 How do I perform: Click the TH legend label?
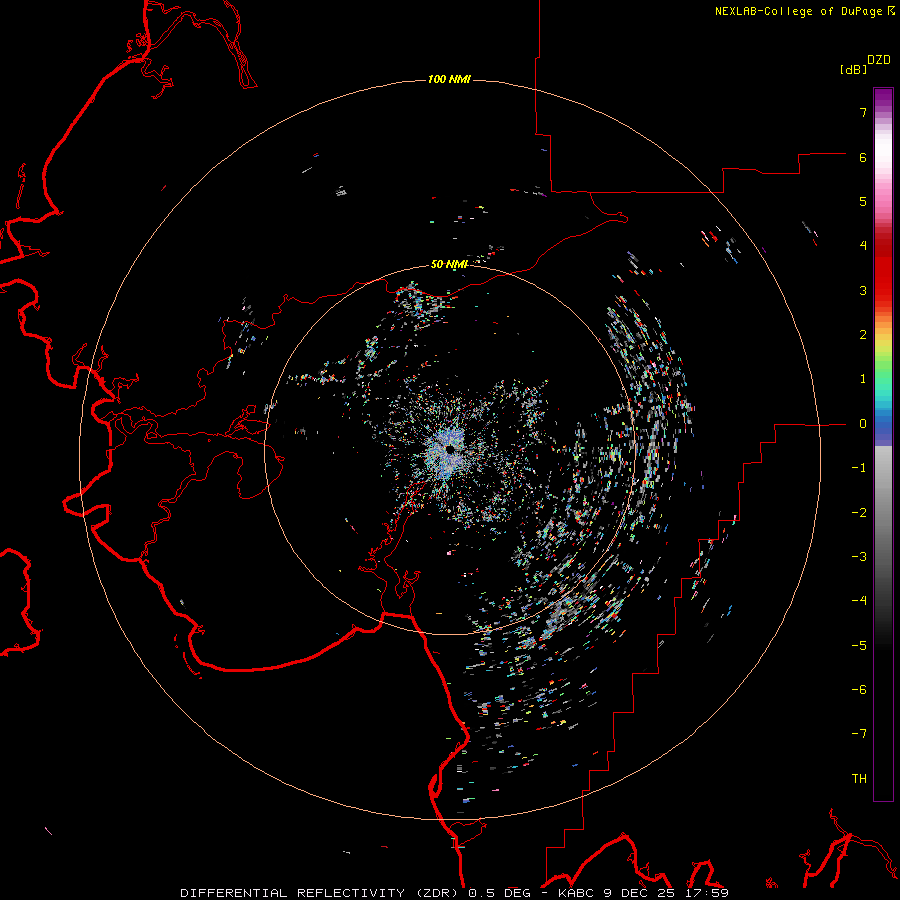tap(859, 779)
